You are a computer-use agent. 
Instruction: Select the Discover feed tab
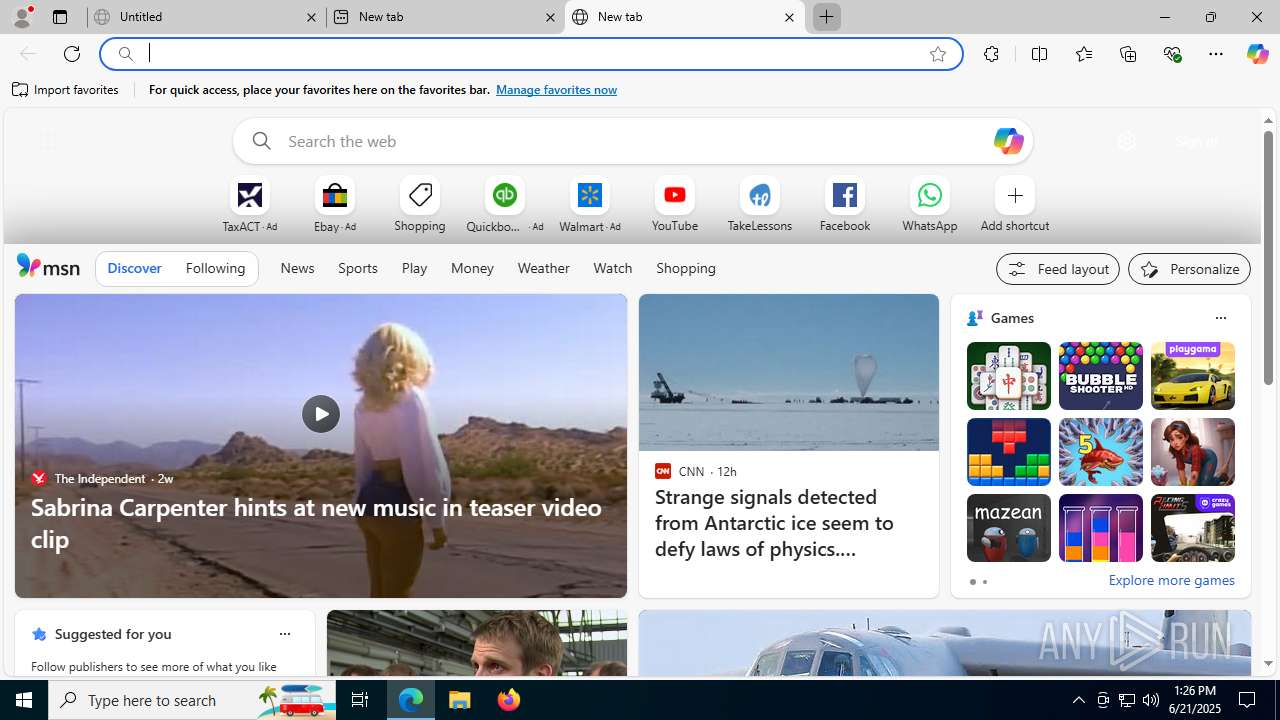134,268
